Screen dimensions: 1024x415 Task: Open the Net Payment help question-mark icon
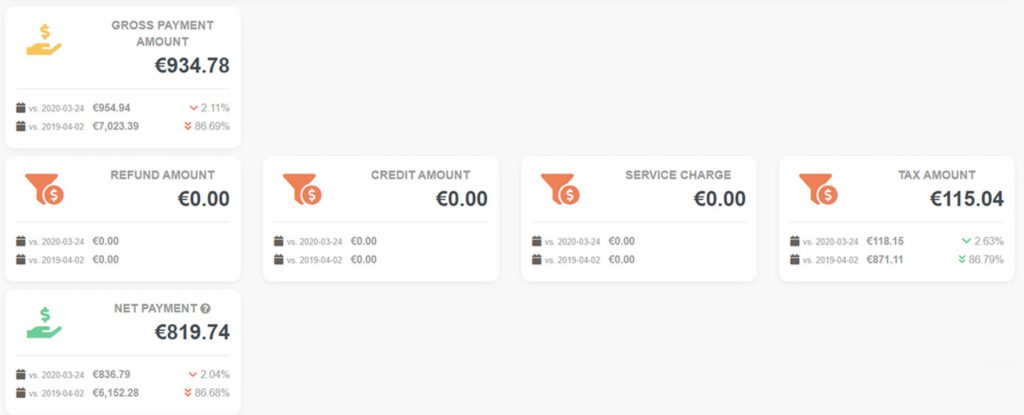pyautogui.click(x=206, y=308)
